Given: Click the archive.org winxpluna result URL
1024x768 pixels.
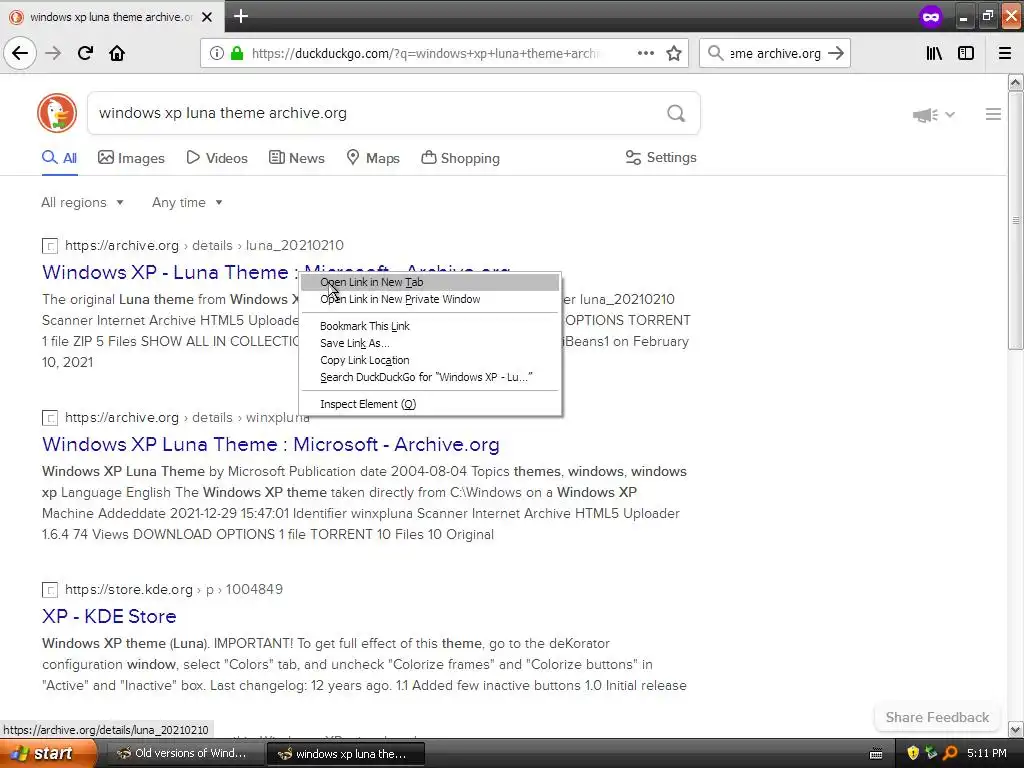Looking at the screenshot, I should pyautogui.click(x=187, y=417).
